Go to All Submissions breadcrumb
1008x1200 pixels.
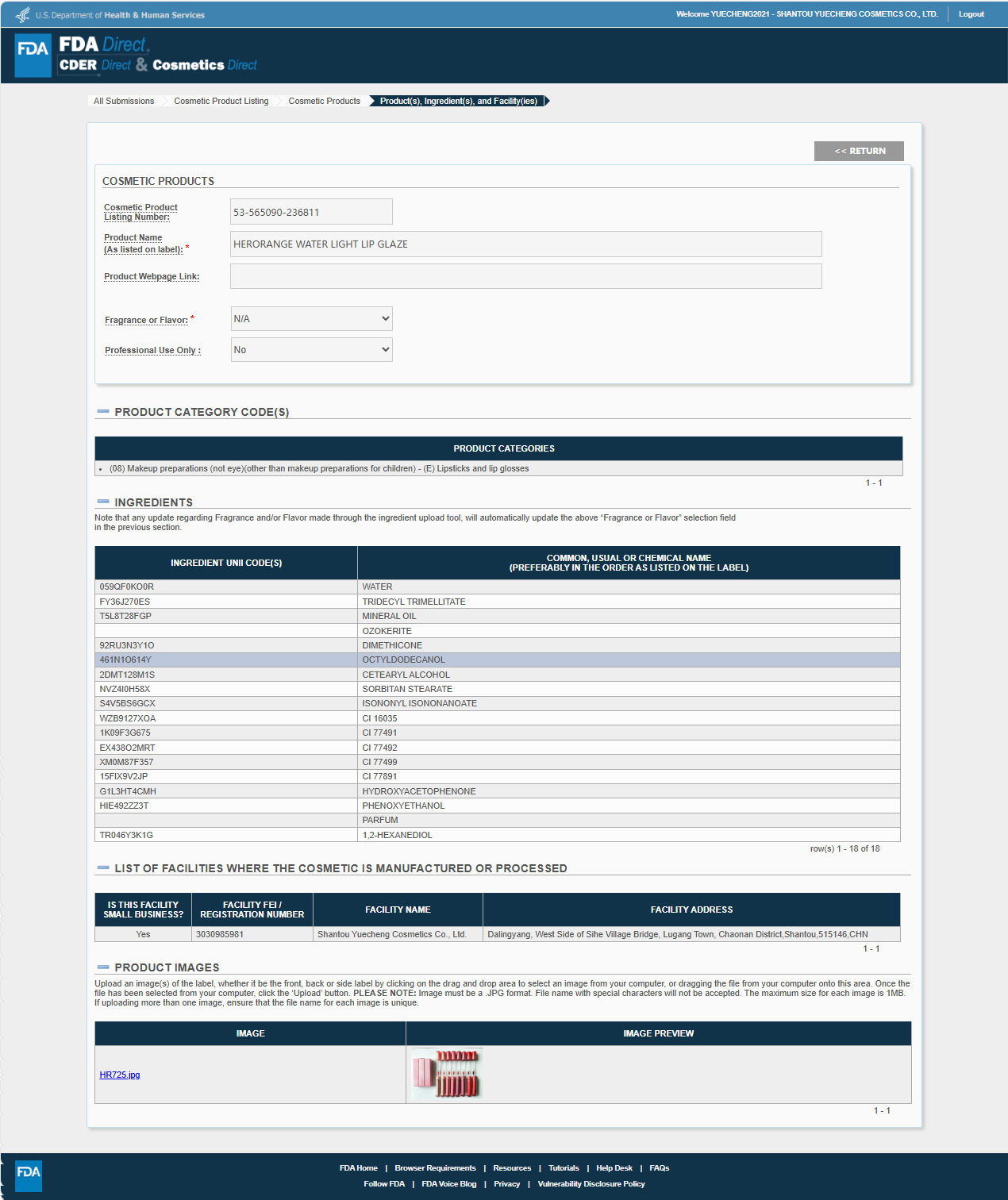124,101
